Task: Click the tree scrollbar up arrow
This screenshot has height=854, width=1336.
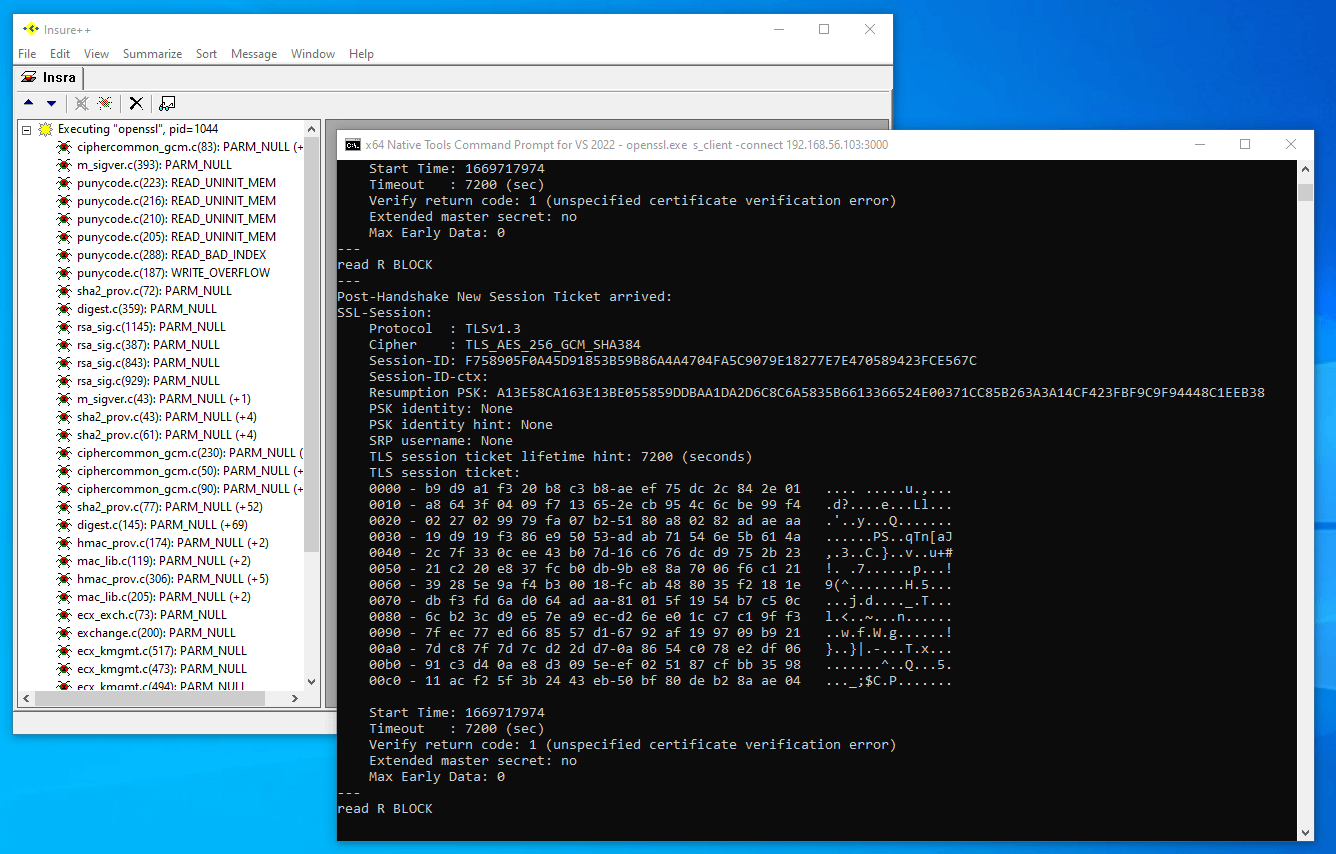Action: coord(311,128)
